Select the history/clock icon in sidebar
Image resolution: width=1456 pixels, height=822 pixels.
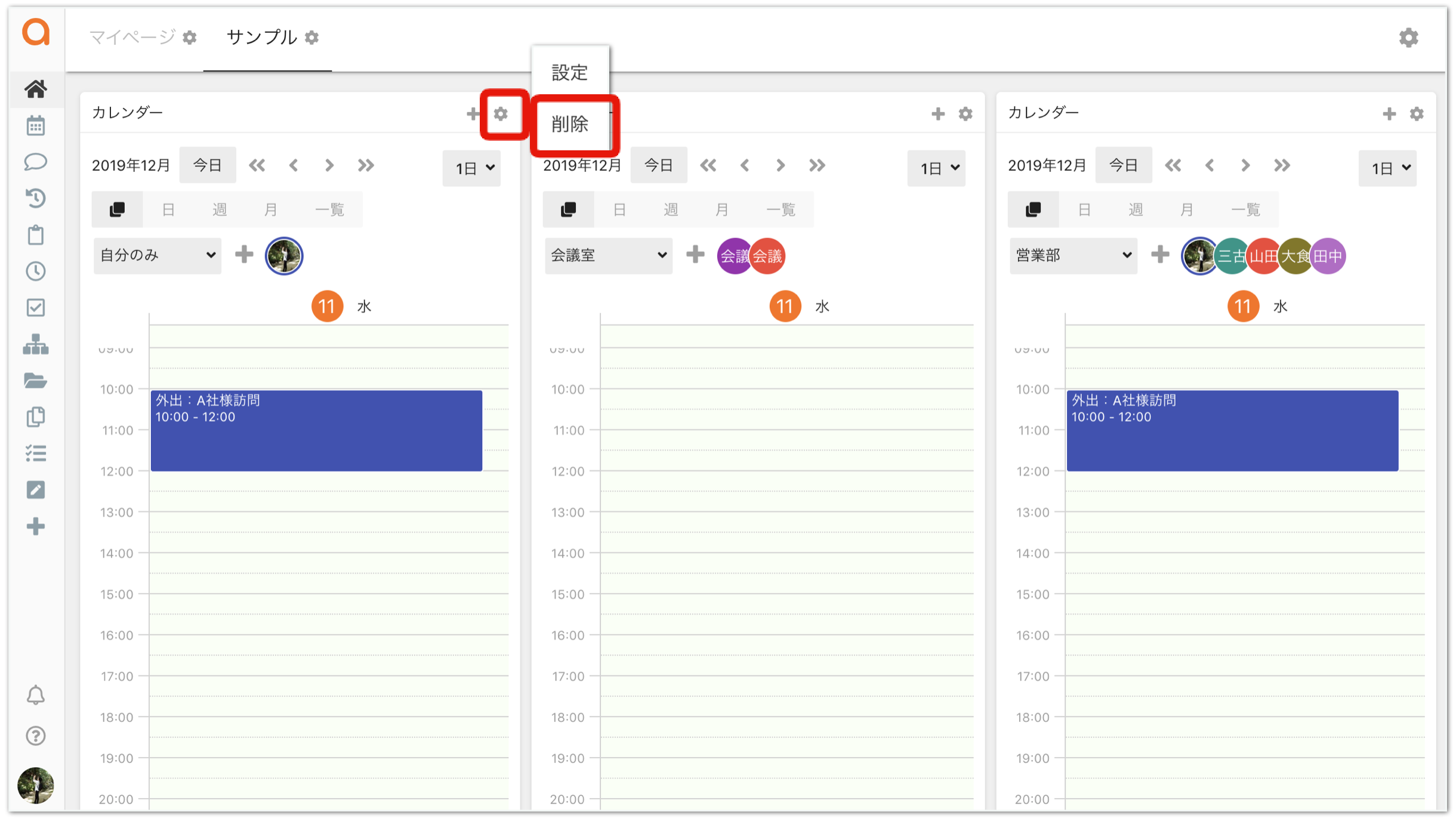click(34, 194)
